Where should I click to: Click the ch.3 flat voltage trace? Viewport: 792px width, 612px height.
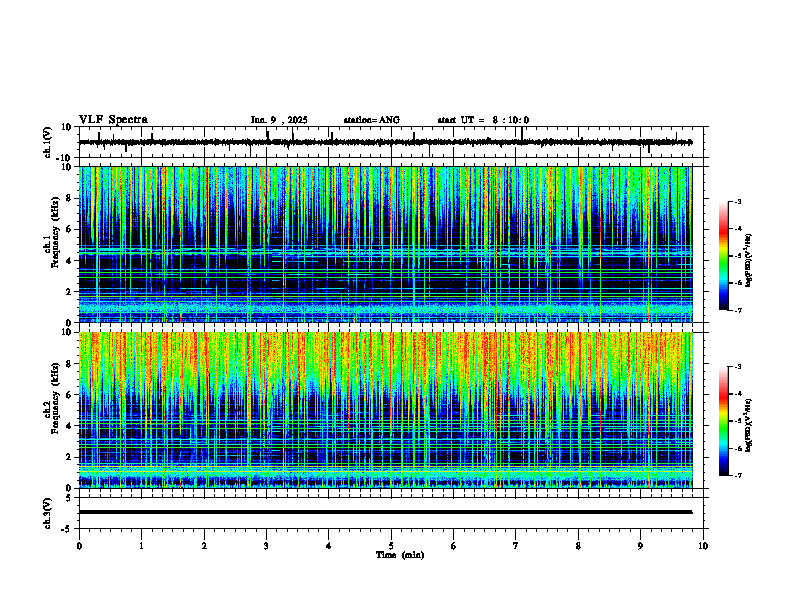(385, 512)
